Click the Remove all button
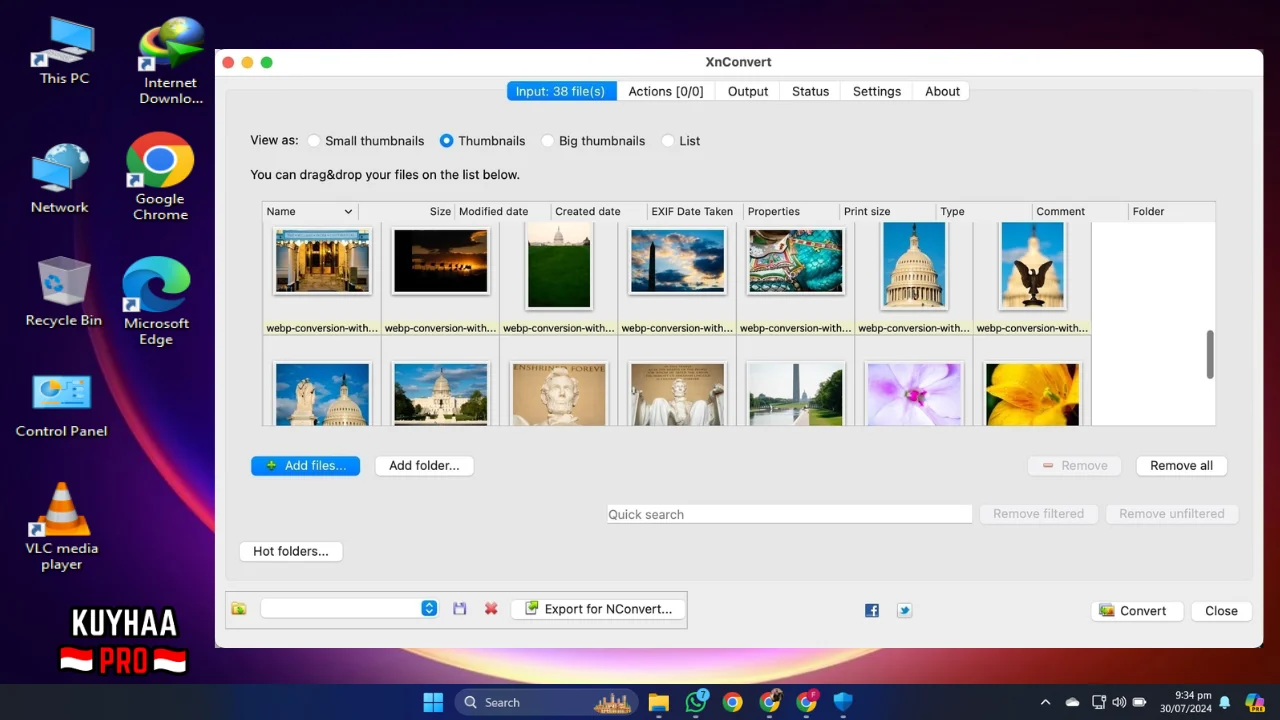The image size is (1280, 720). [x=1181, y=465]
